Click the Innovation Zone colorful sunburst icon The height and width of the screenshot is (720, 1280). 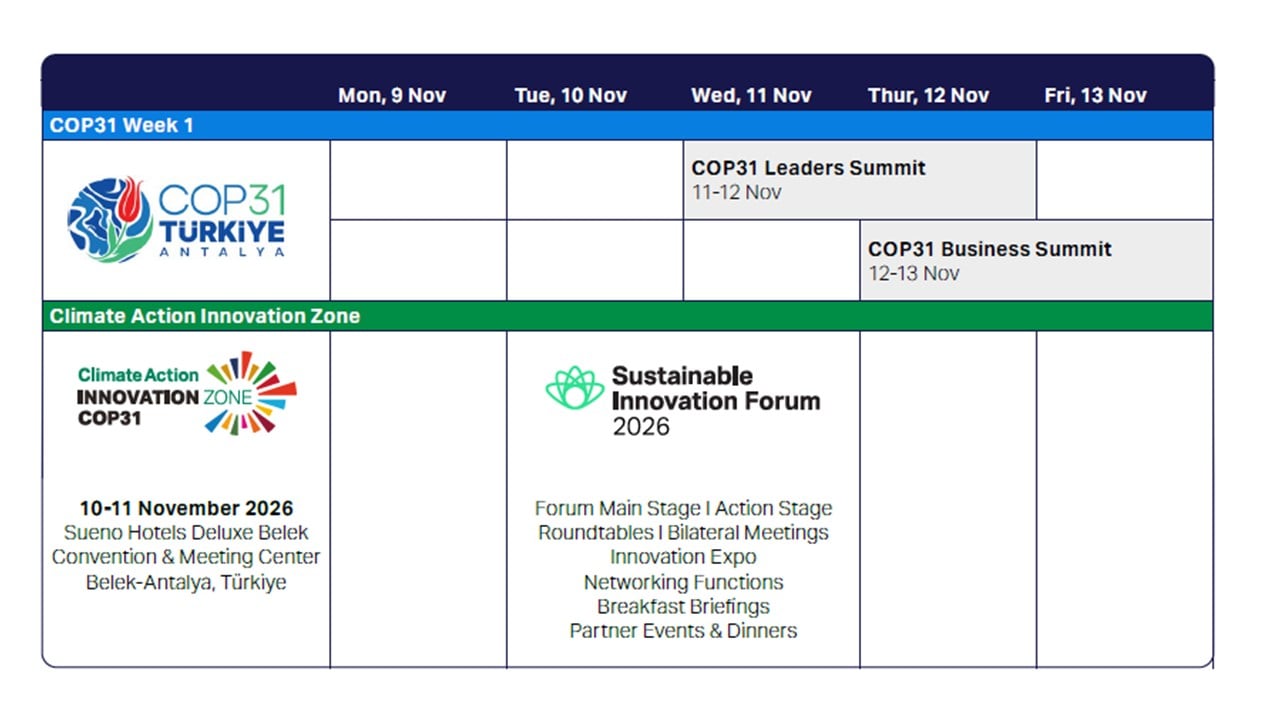(x=251, y=392)
